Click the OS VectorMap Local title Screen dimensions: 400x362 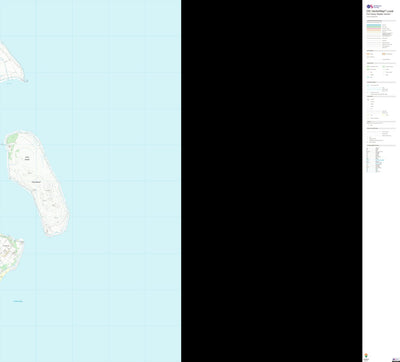380,11
